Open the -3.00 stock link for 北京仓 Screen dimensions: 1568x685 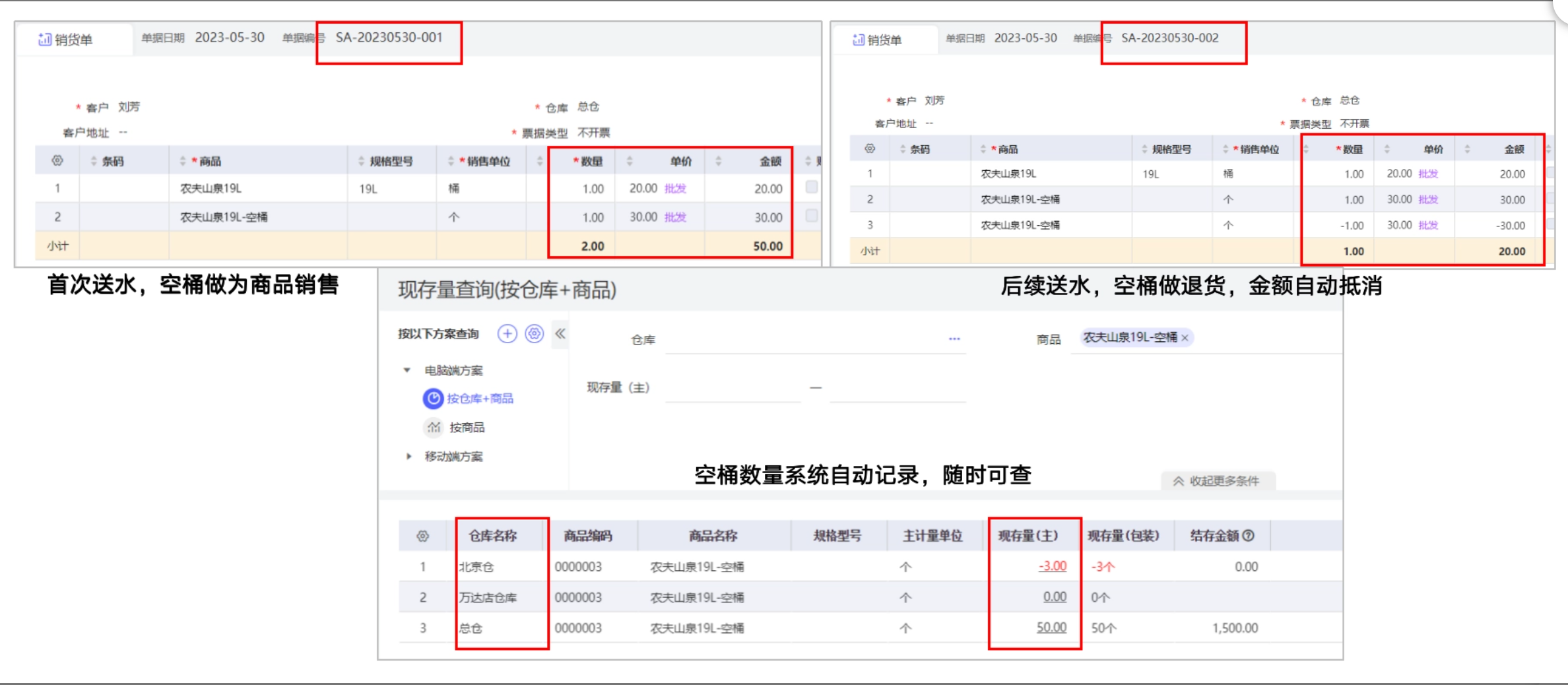[x=1052, y=566]
